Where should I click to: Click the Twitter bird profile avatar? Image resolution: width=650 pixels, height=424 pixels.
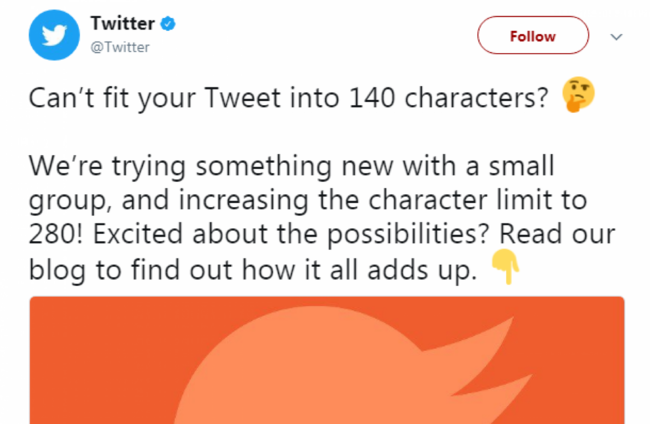coord(48,36)
